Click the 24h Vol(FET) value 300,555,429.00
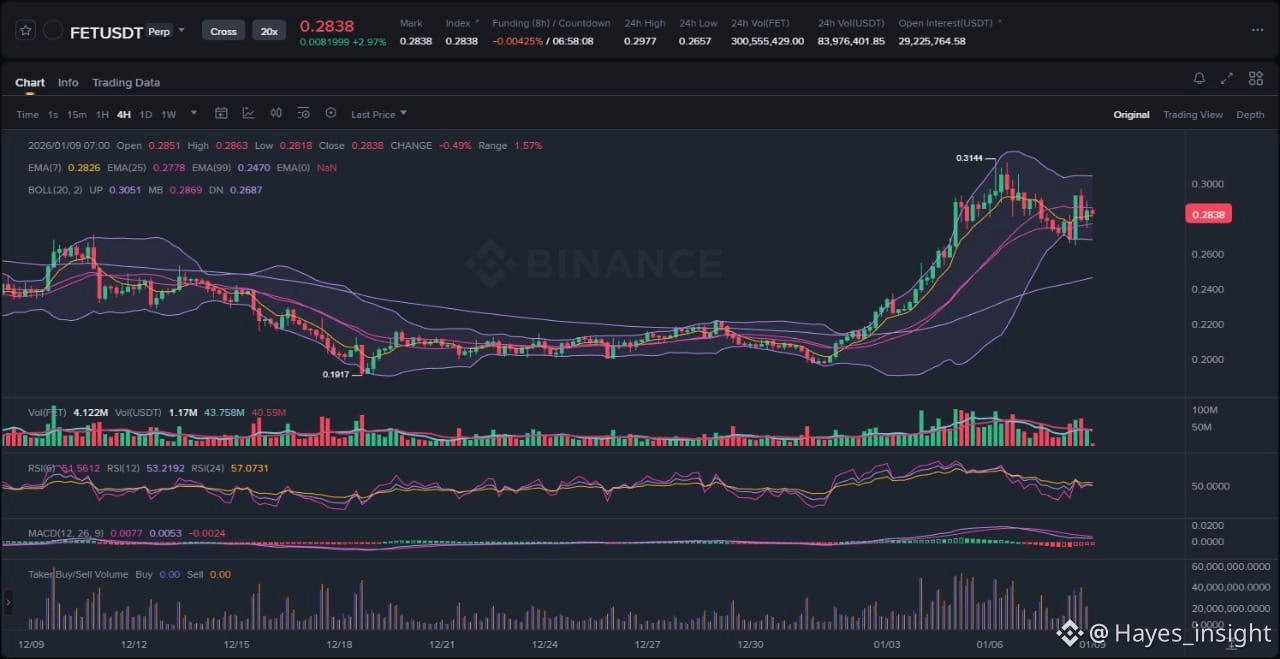 point(768,41)
